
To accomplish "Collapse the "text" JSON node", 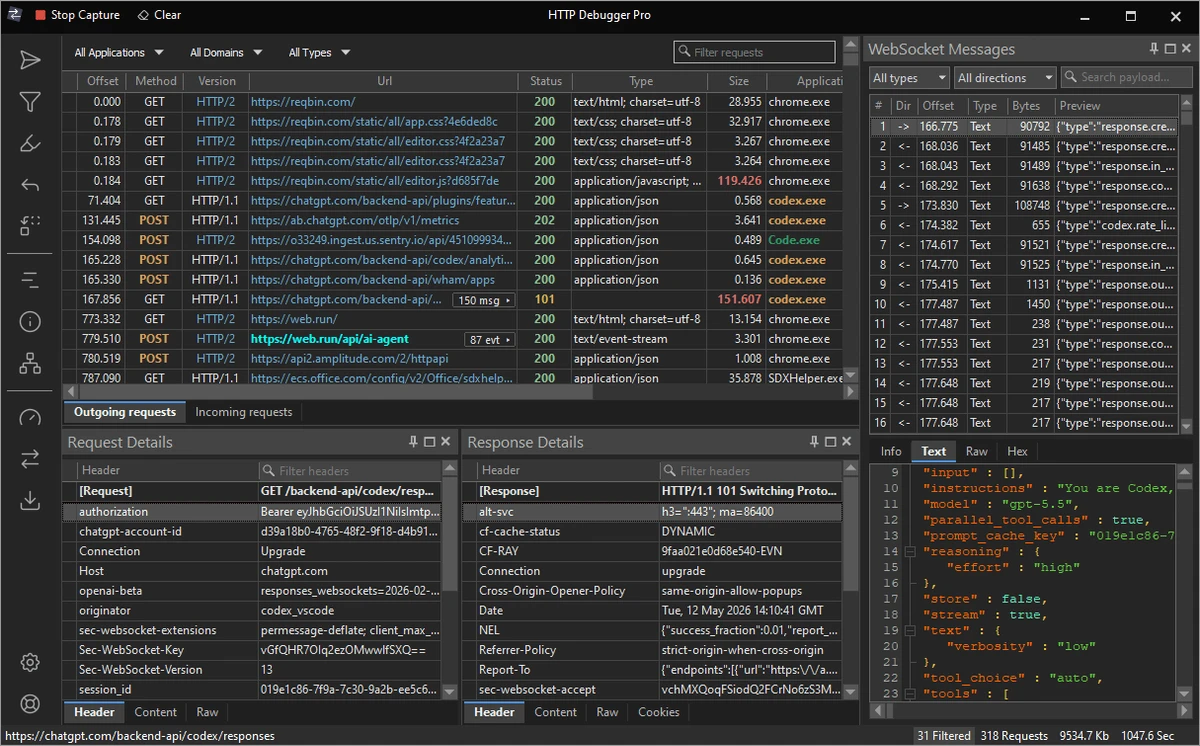I will pyautogui.click(x=909, y=631).
